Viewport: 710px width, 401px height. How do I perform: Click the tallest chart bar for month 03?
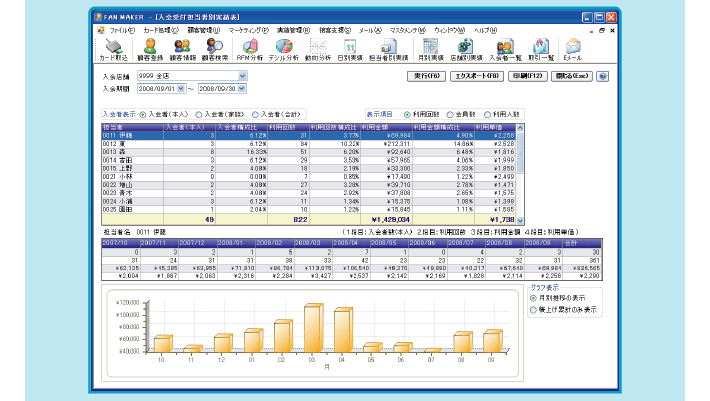[x=314, y=328]
